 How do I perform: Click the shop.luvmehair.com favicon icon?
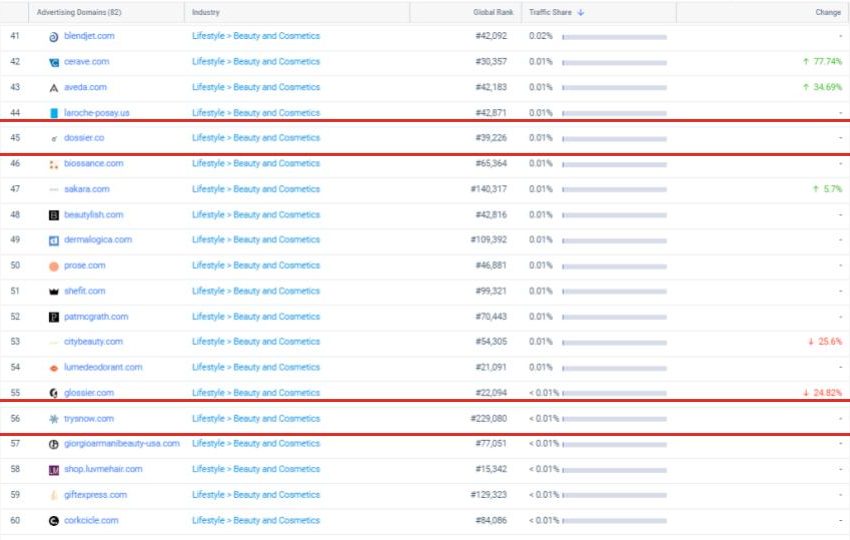54,470
